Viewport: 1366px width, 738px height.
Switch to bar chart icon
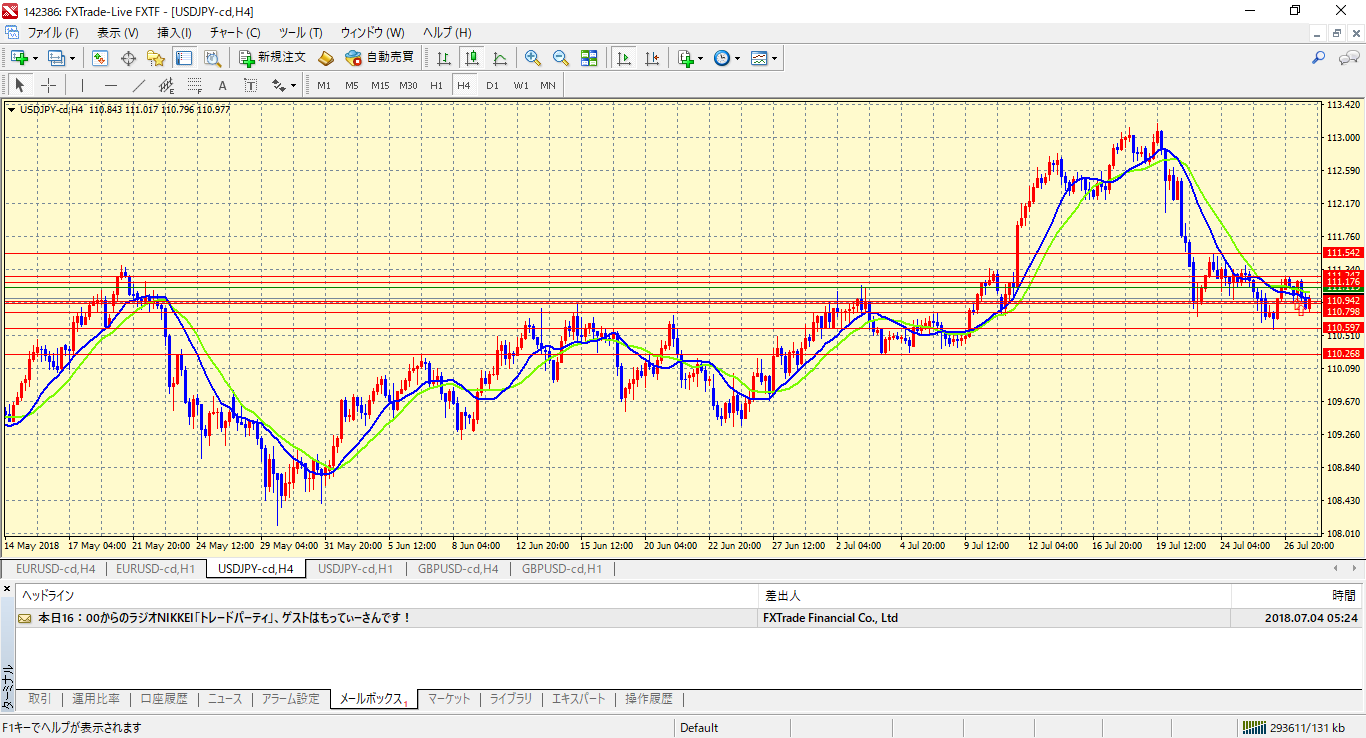[x=443, y=58]
